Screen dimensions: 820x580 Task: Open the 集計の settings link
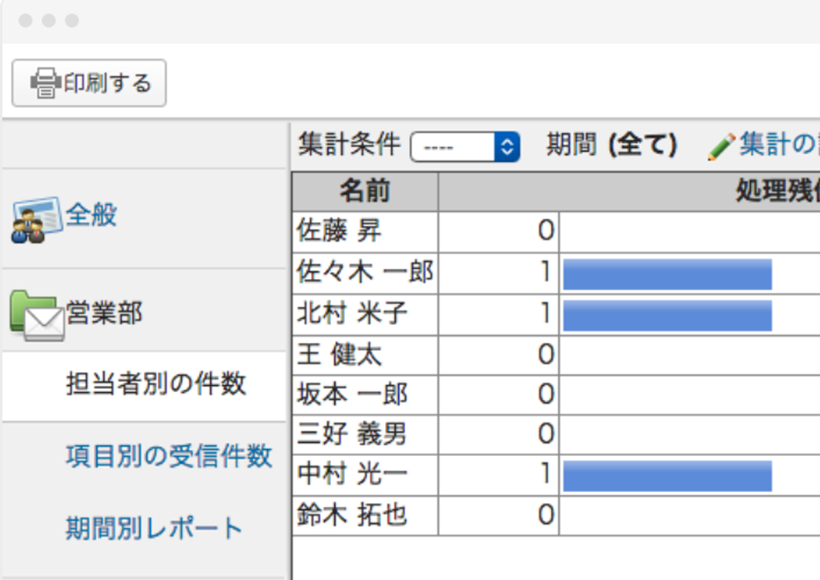click(779, 144)
